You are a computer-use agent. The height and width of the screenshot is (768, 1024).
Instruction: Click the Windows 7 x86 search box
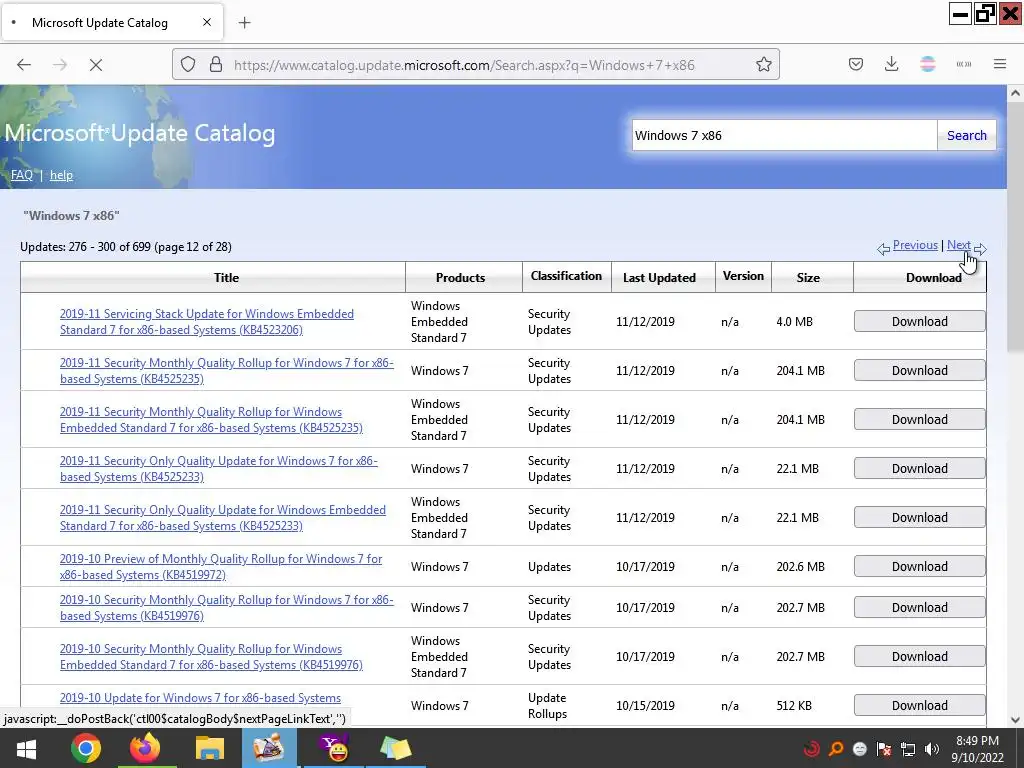click(x=784, y=135)
